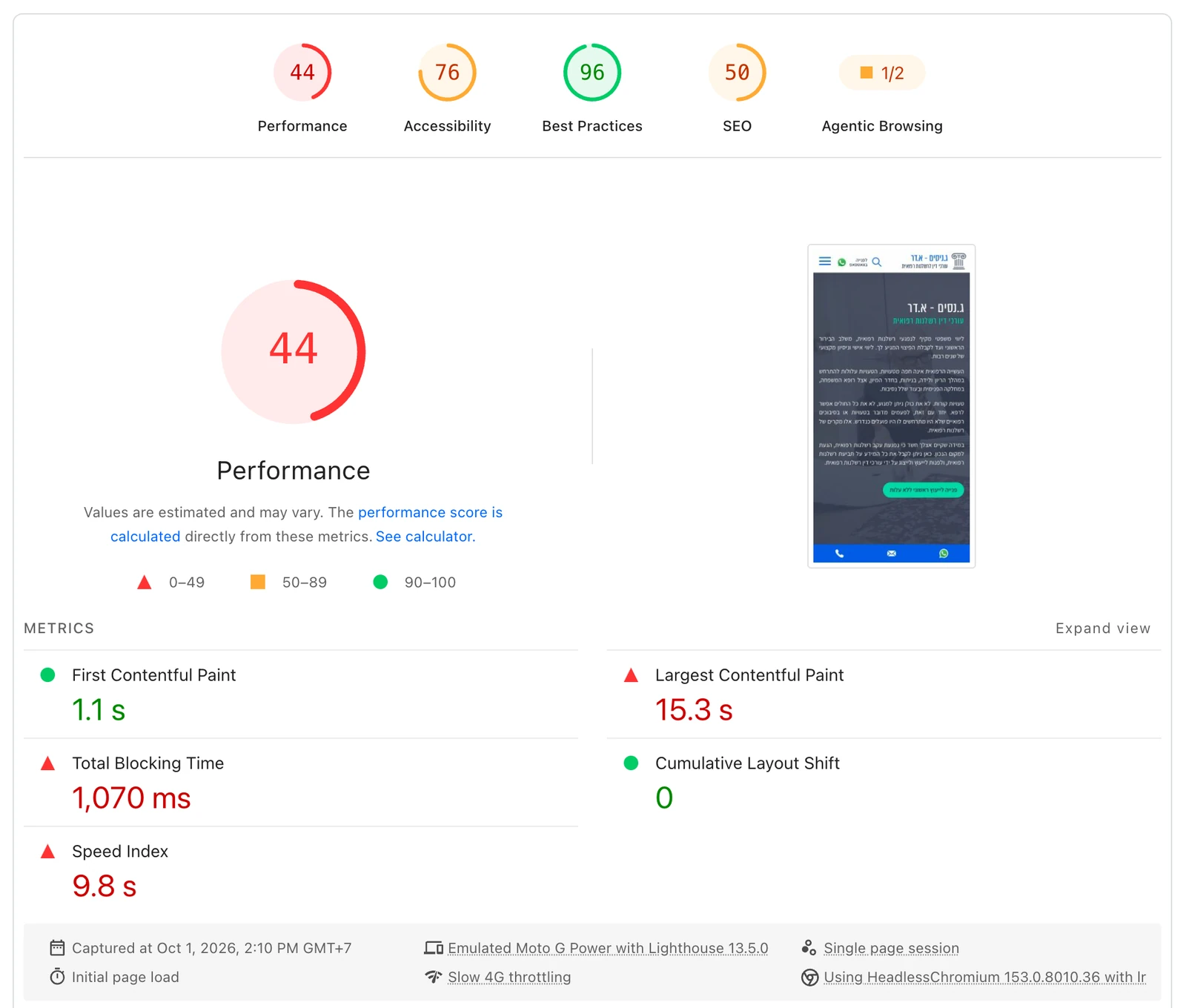Click Using HeadlessChromium 153.0.8010.36 entry
The height and width of the screenshot is (1008, 1186).
click(984, 977)
